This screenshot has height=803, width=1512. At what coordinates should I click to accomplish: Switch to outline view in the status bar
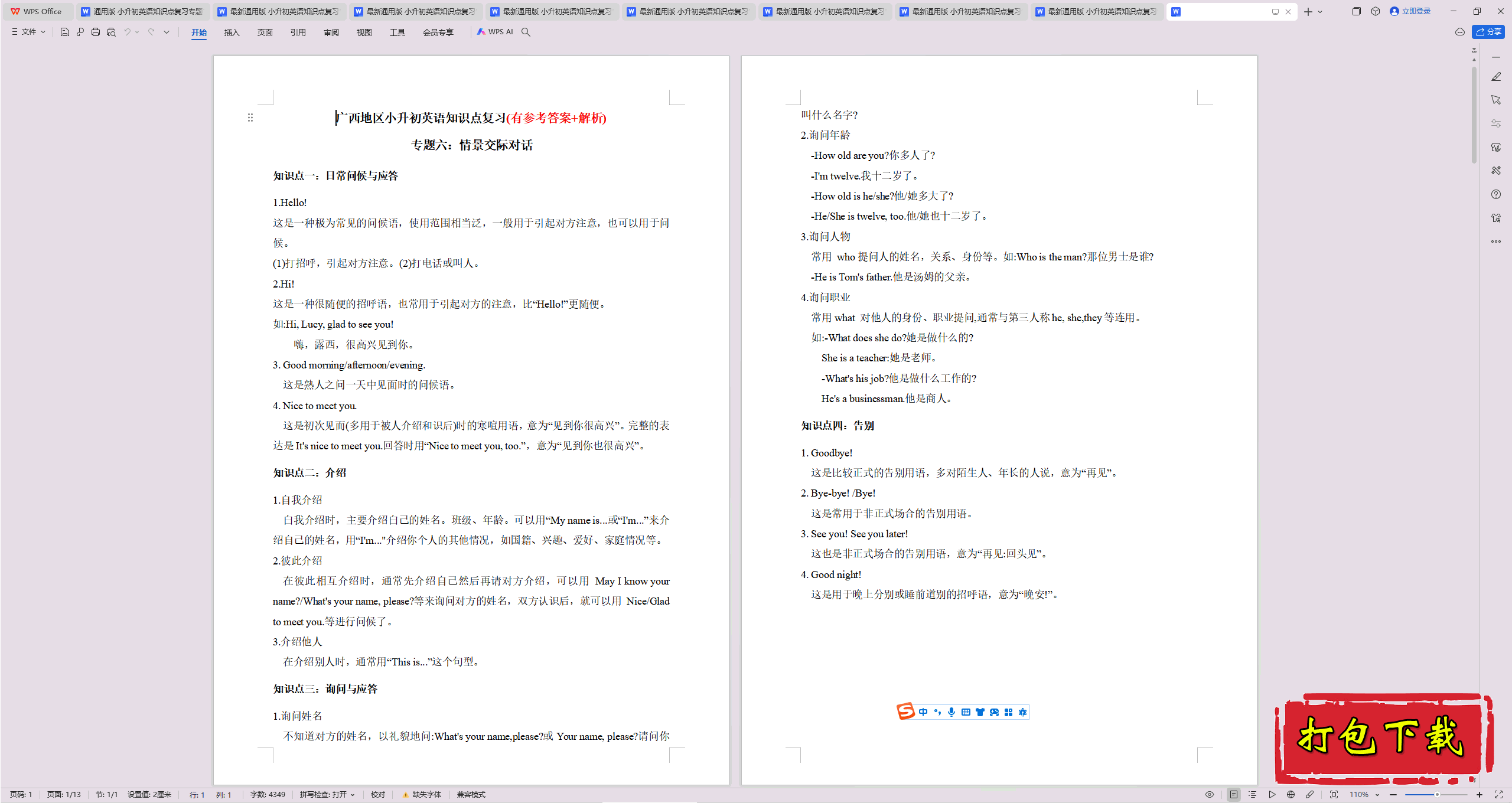[x=1252, y=795]
